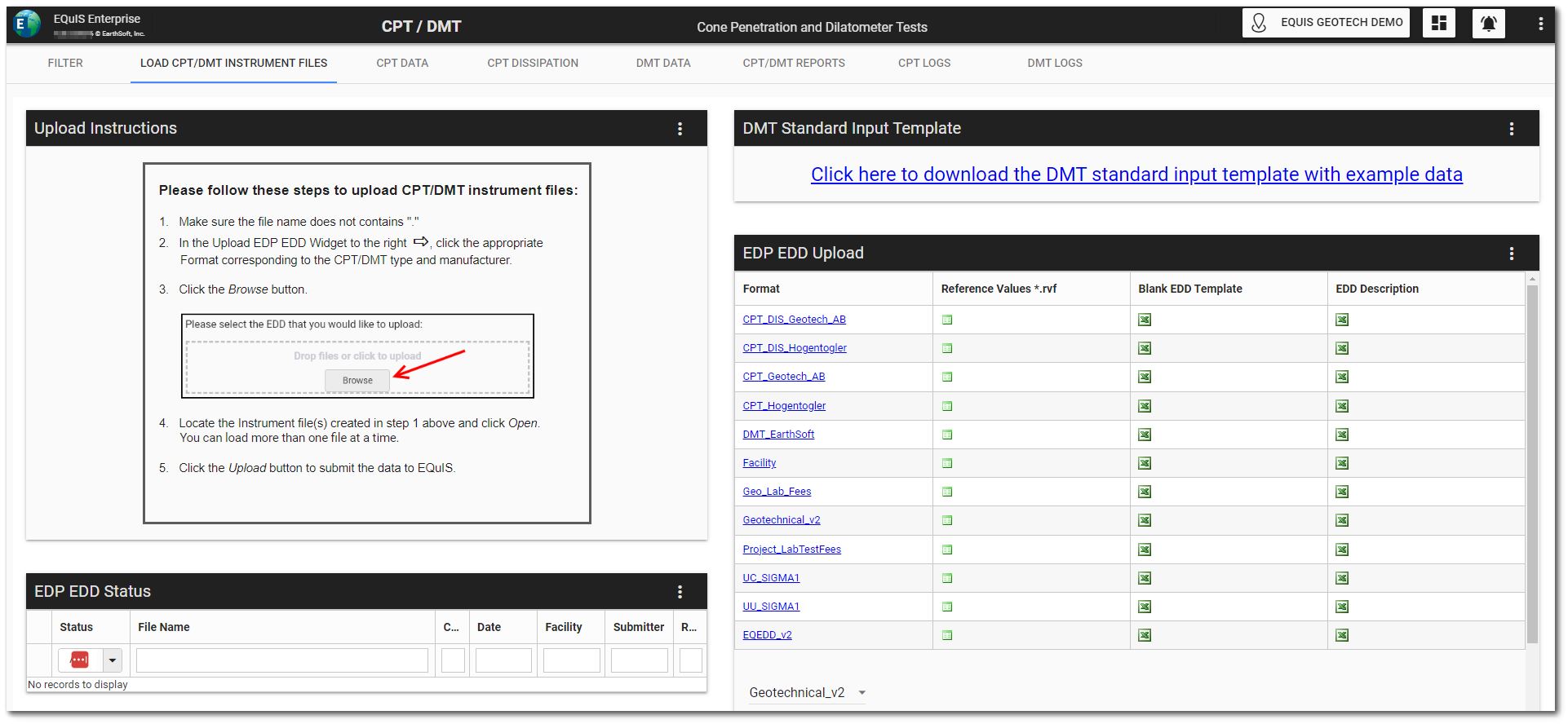Click the notification bell icon
This screenshot has height=724, width=1568.
pyautogui.click(x=1488, y=24)
